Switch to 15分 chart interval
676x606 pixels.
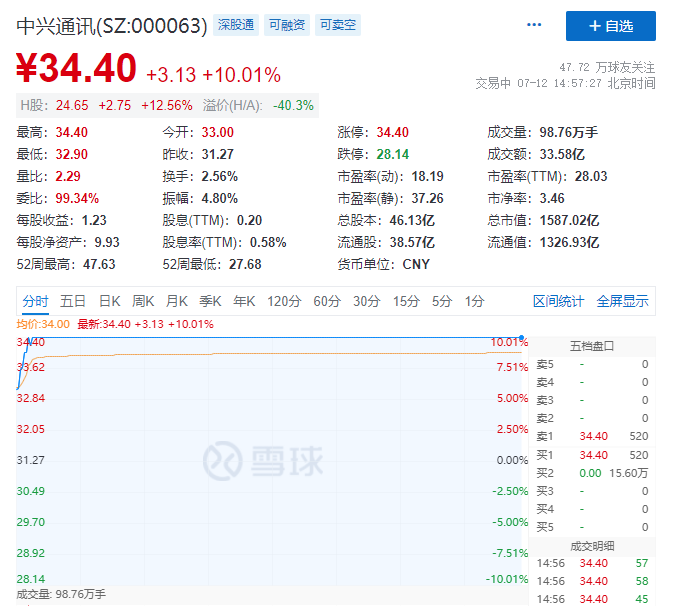406,301
